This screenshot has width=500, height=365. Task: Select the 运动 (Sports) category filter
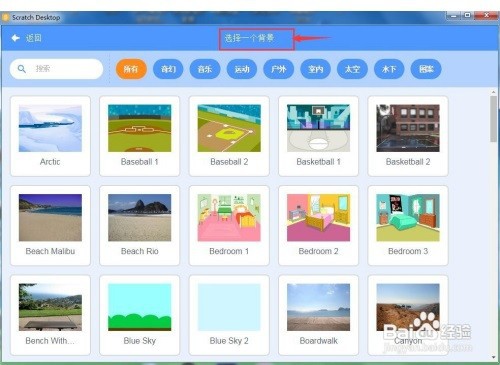tap(242, 69)
